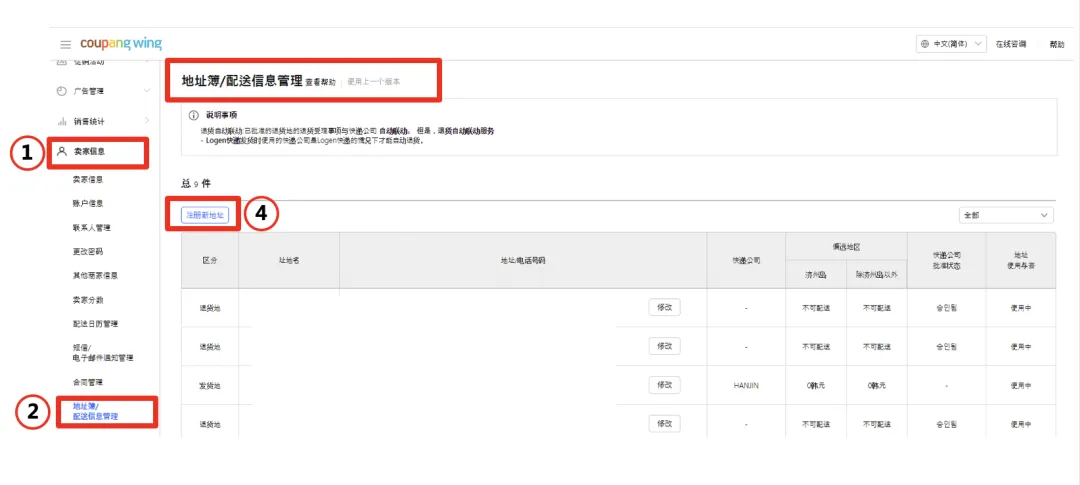The image size is (1080, 485).
Task: Click the 地址使用与否 column header
Action: (1020, 260)
